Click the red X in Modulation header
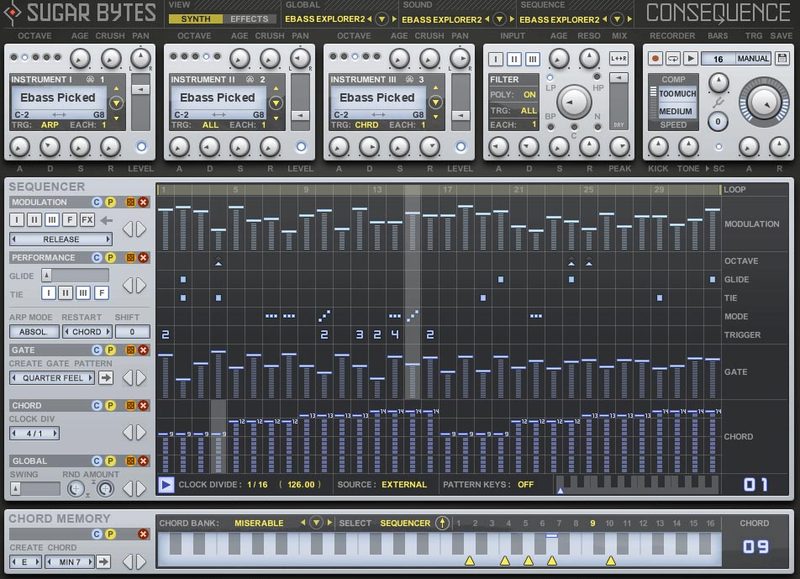Image resolution: width=800 pixels, height=579 pixels. click(142, 203)
